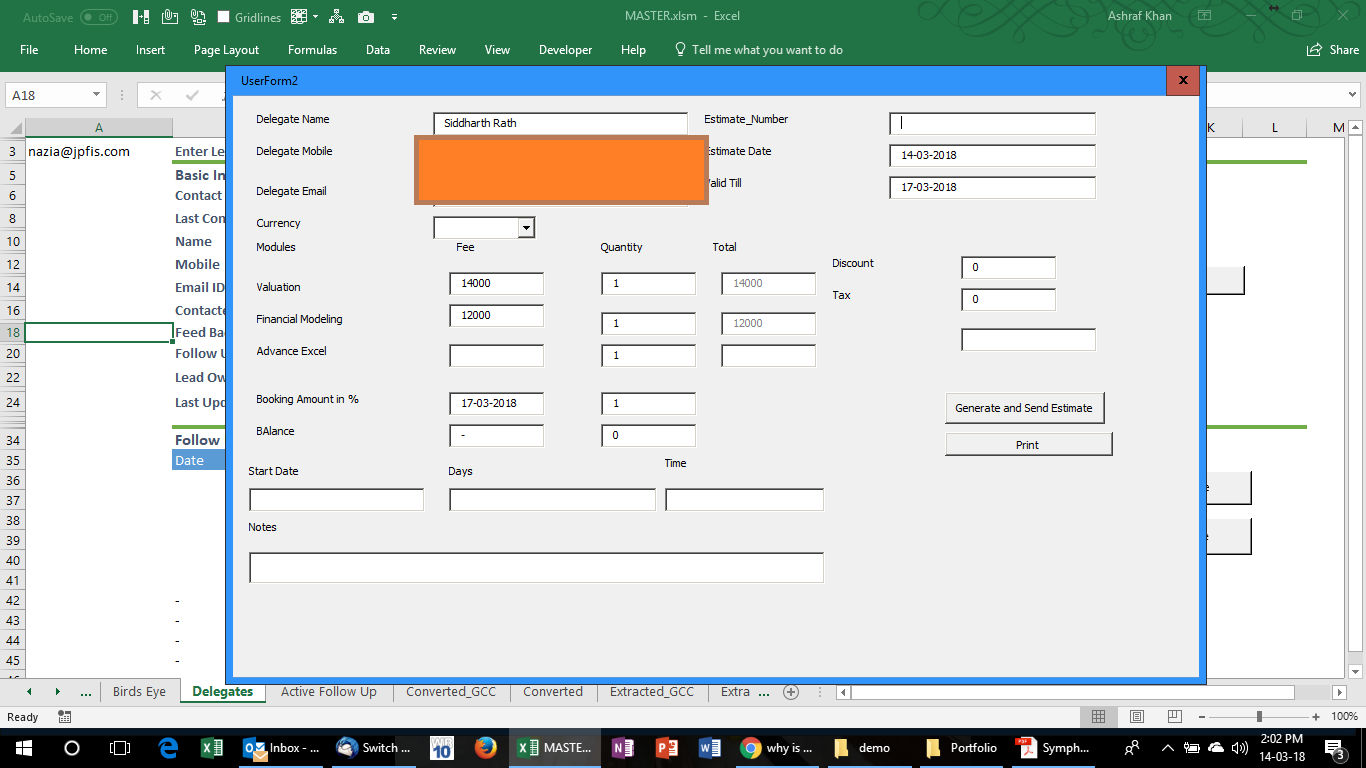
Task: Open the Firefox icon on the taskbar
Action: [486, 747]
